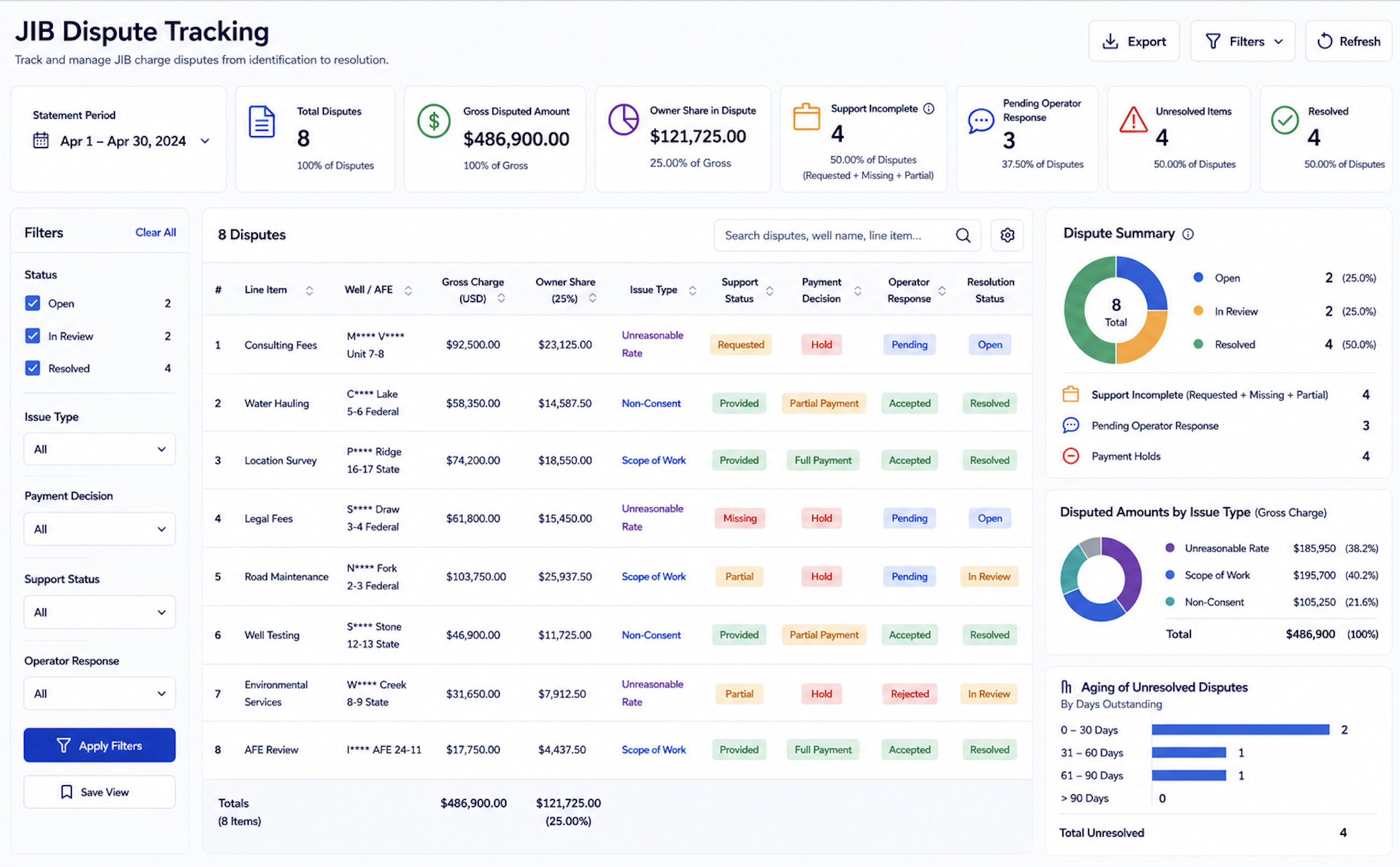Viewport: 1400px width, 867px height.
Task: Click the Statement Period calendar icon
Action: 41,140
